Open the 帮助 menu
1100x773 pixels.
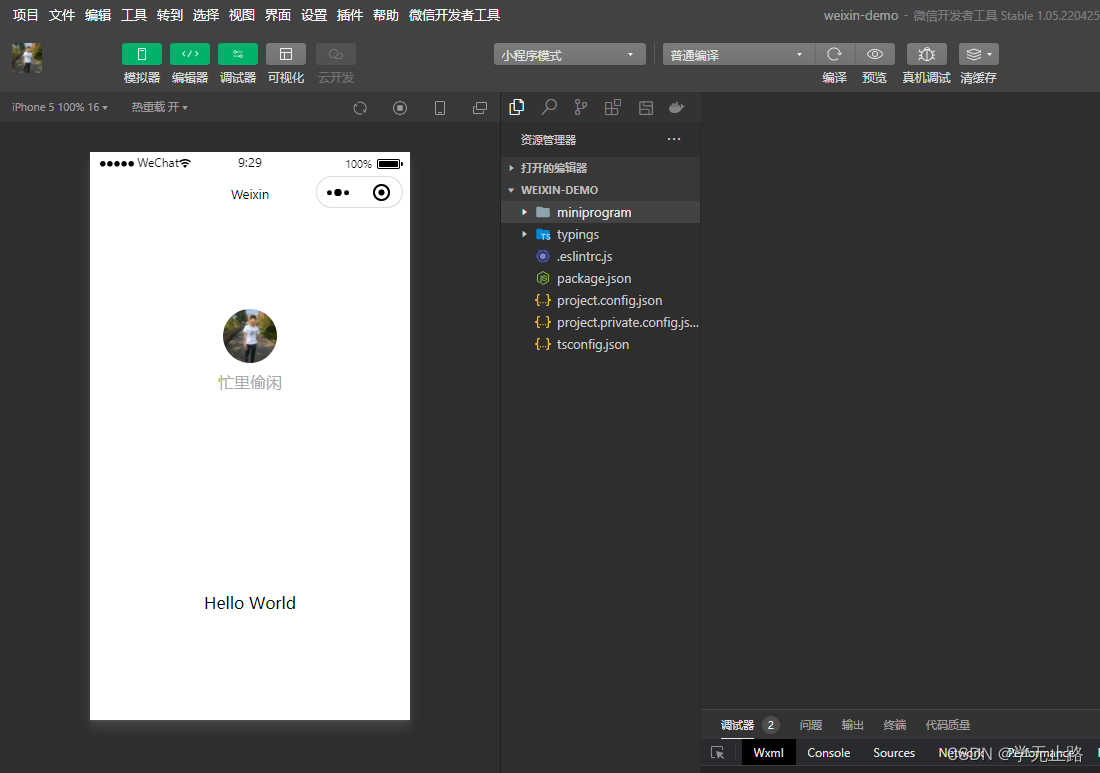(386, 15)
